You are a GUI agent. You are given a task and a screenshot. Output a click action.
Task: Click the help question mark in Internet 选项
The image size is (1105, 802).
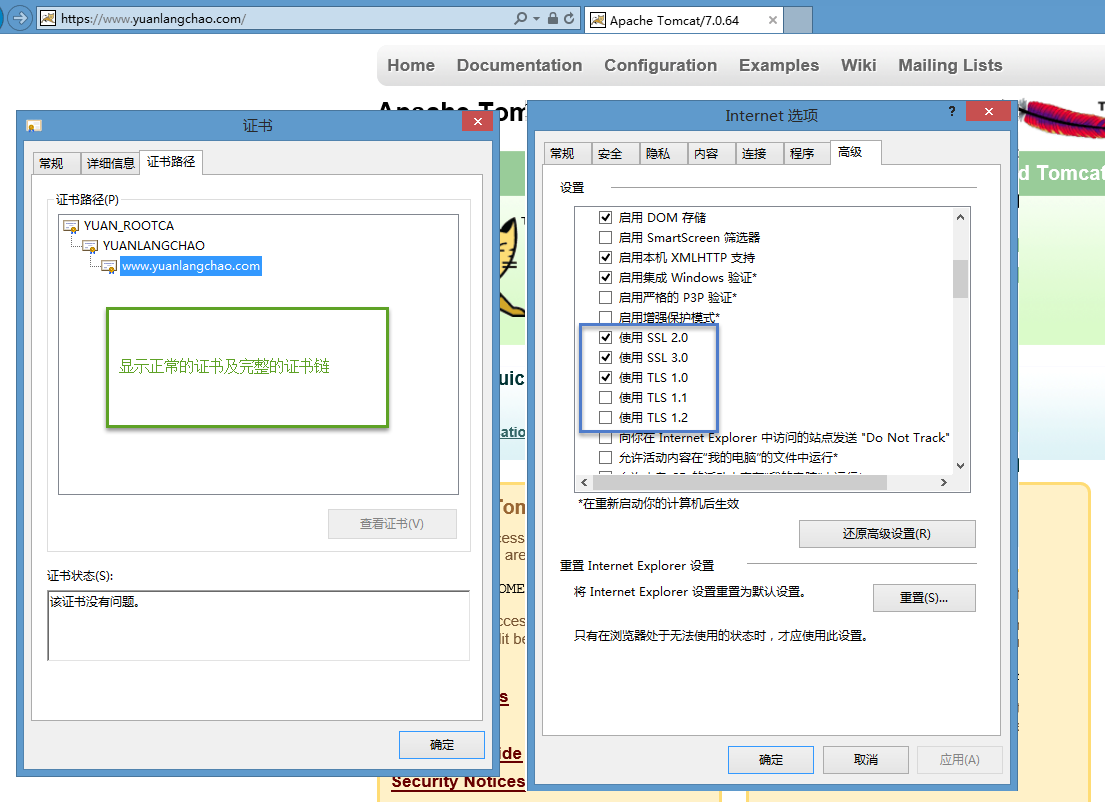pyautogui.click(x=951, y=111)
